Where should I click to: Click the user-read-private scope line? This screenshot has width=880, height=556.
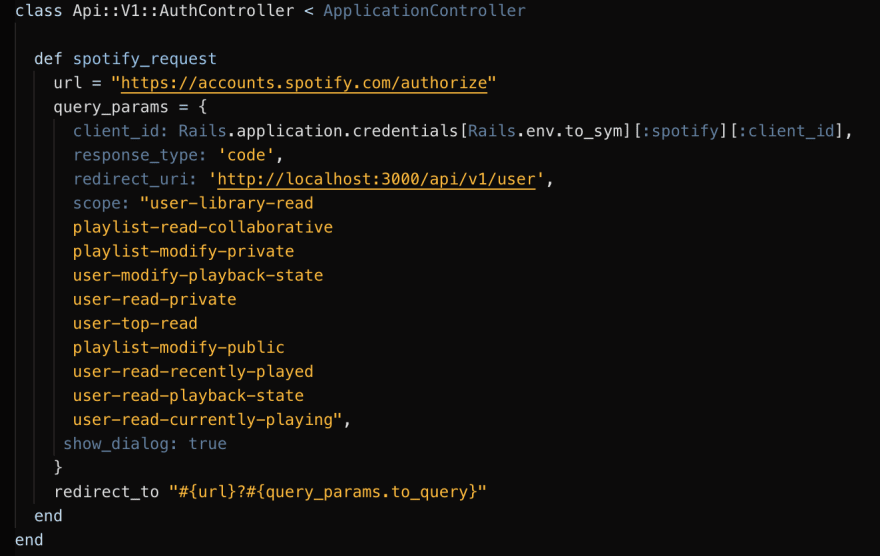click(x=154, y=300)
